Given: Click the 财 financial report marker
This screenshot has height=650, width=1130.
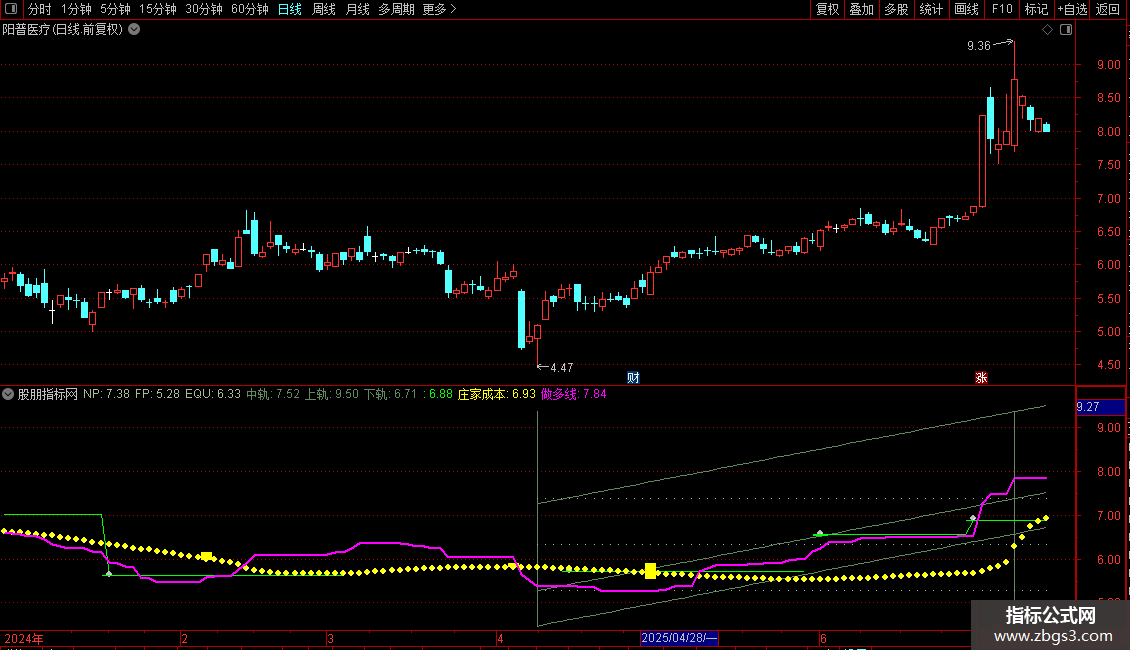Looking at the screenshot, I should [x=633, y=378].
